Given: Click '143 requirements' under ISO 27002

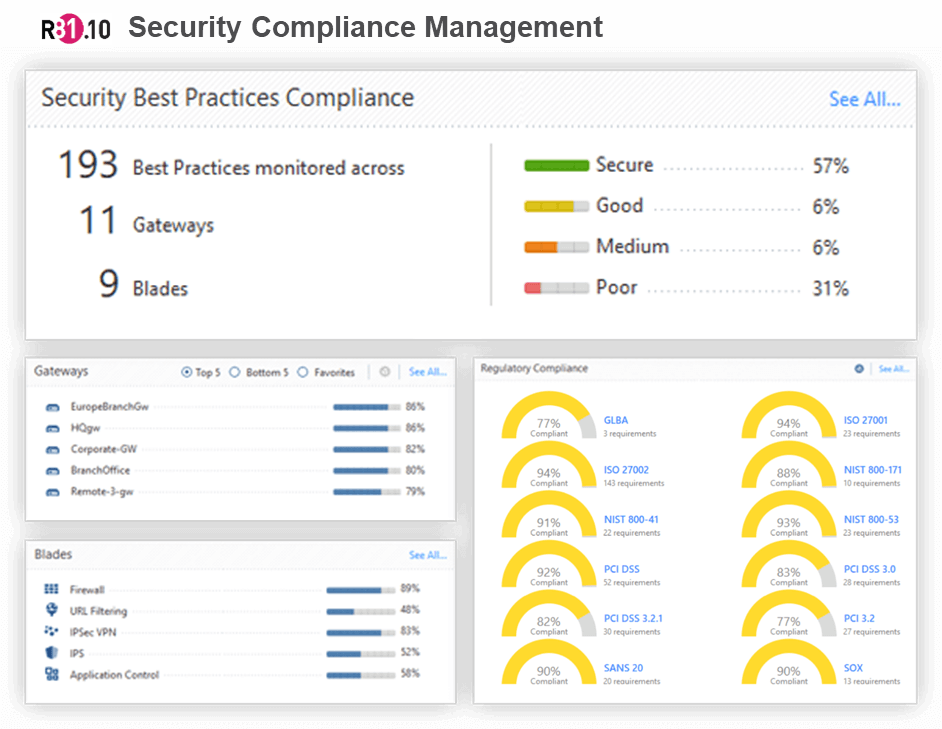Looking at the screenshot, I should (634, 483).
